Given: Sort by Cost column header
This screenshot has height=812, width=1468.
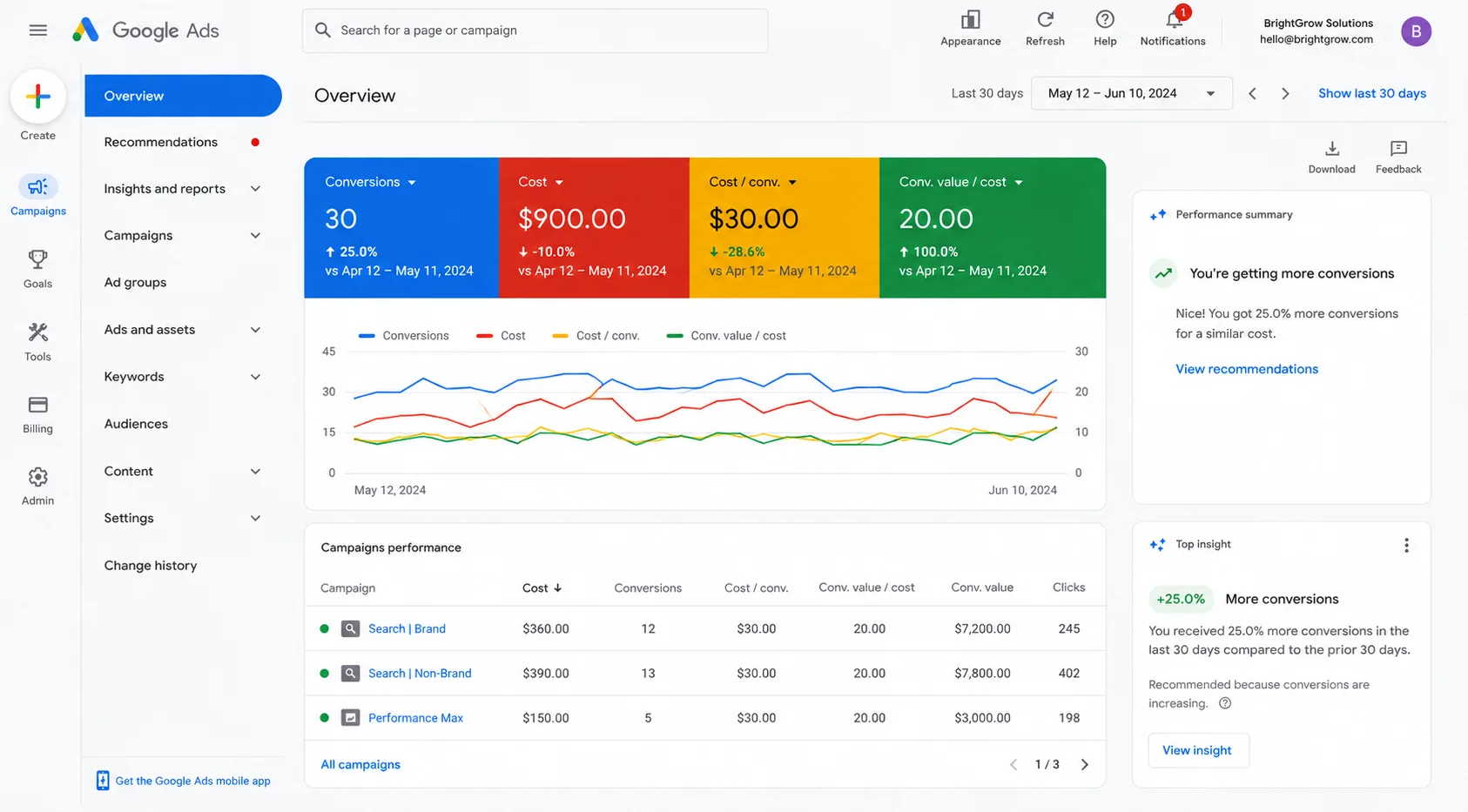Looking at the screenshot, I should coord(542,588).
